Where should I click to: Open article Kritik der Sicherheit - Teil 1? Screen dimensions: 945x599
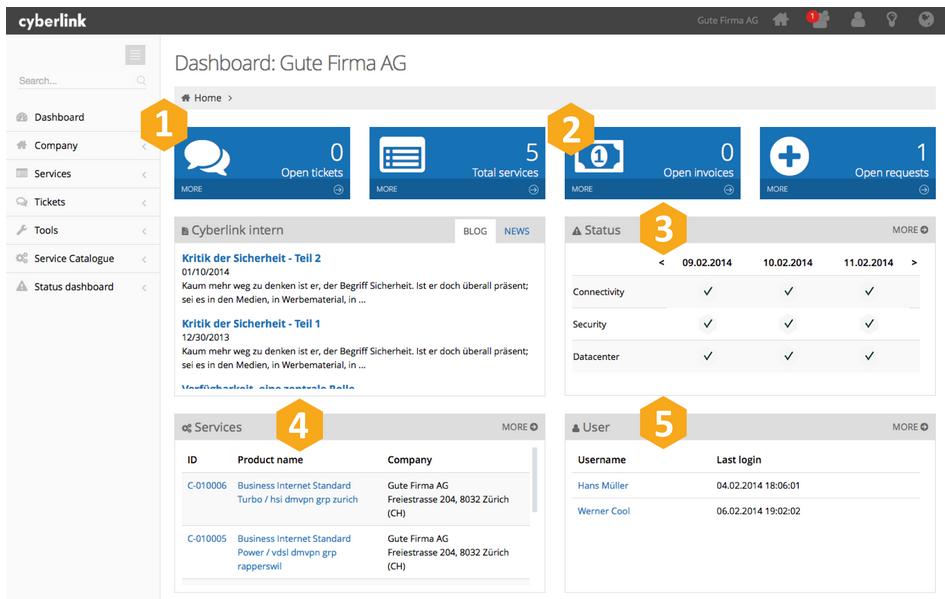click(x=251, y=324)
